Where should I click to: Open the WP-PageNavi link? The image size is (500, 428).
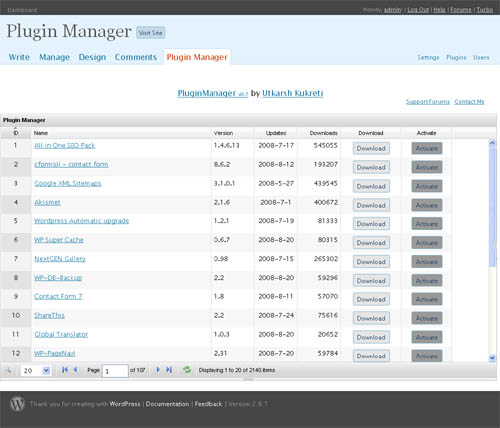[55, 353]
